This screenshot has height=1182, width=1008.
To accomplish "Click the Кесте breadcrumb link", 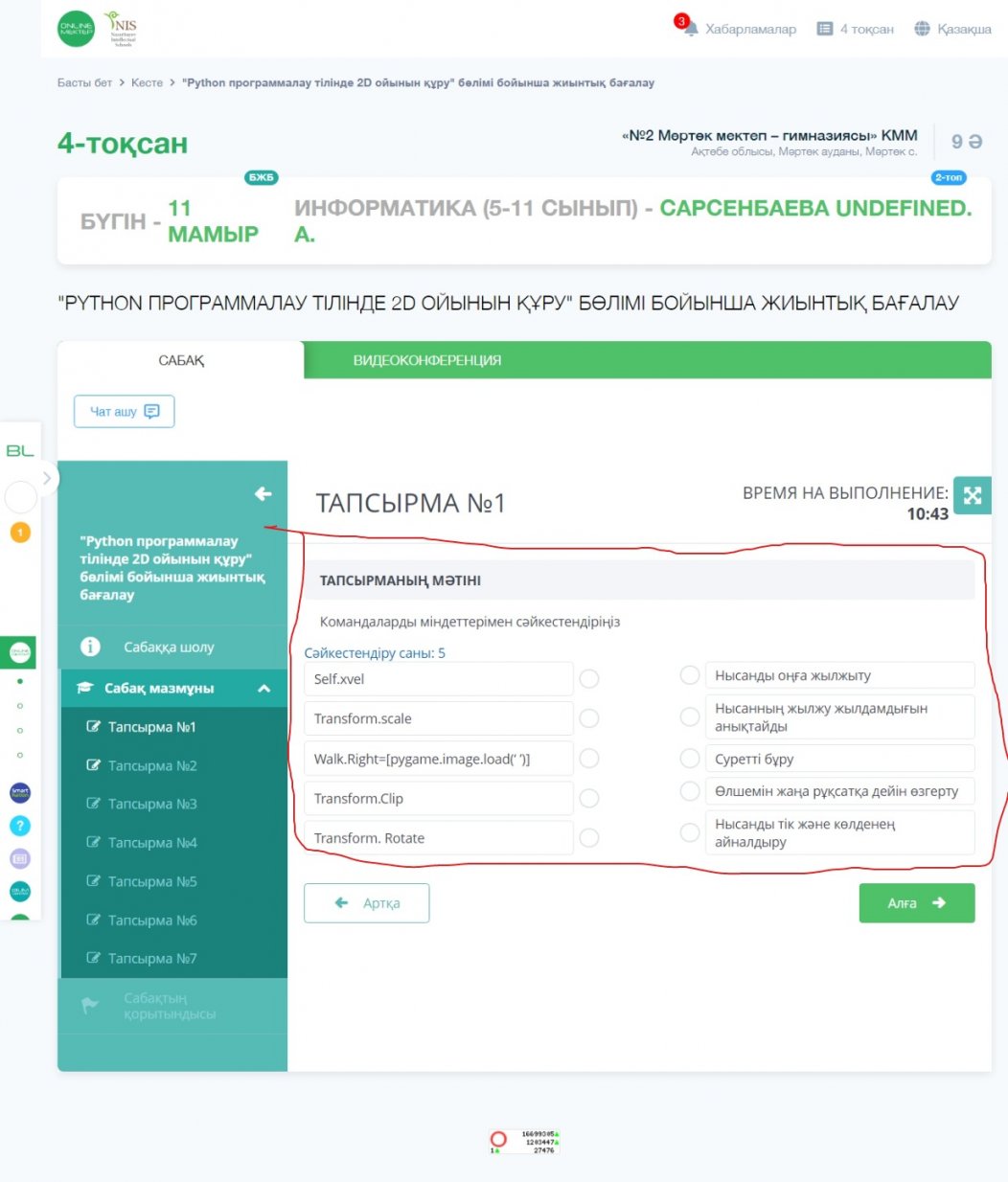I will (147, 82).
